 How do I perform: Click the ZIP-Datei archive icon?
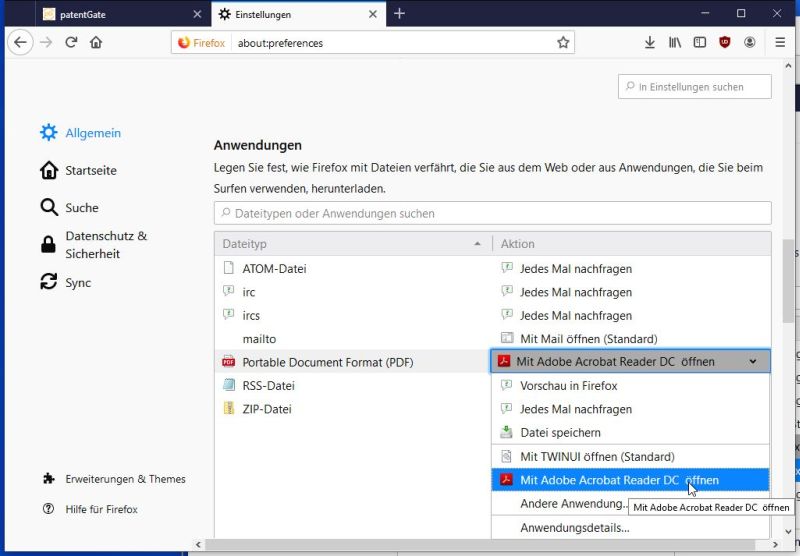pyautogui.click(x=229, y=408)
